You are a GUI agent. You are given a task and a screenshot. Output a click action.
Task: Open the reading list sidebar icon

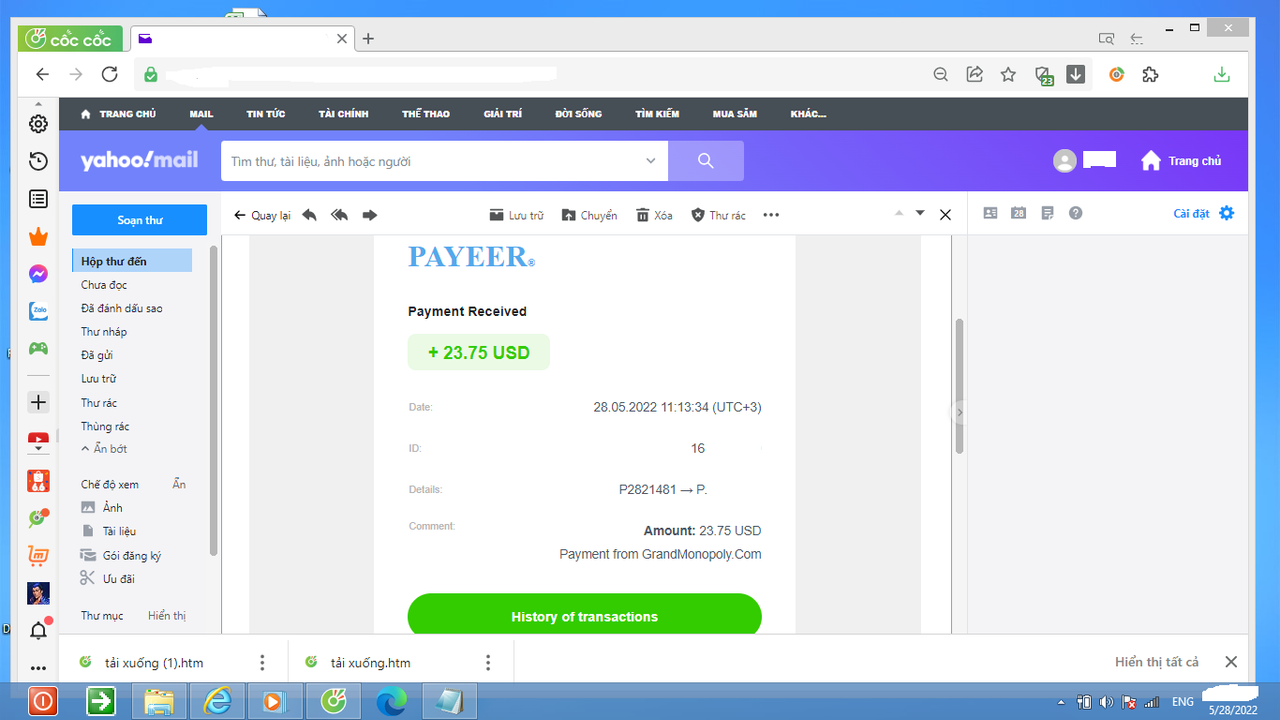coord(38,199)
